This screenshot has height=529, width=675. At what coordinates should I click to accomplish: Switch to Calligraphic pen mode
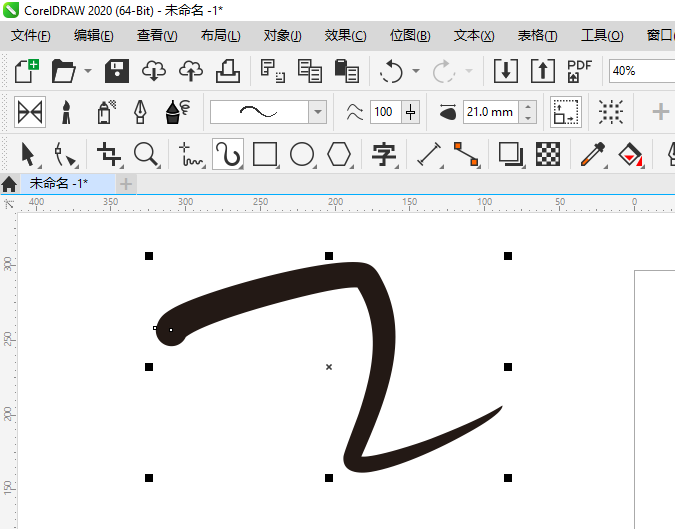point(141,112)
